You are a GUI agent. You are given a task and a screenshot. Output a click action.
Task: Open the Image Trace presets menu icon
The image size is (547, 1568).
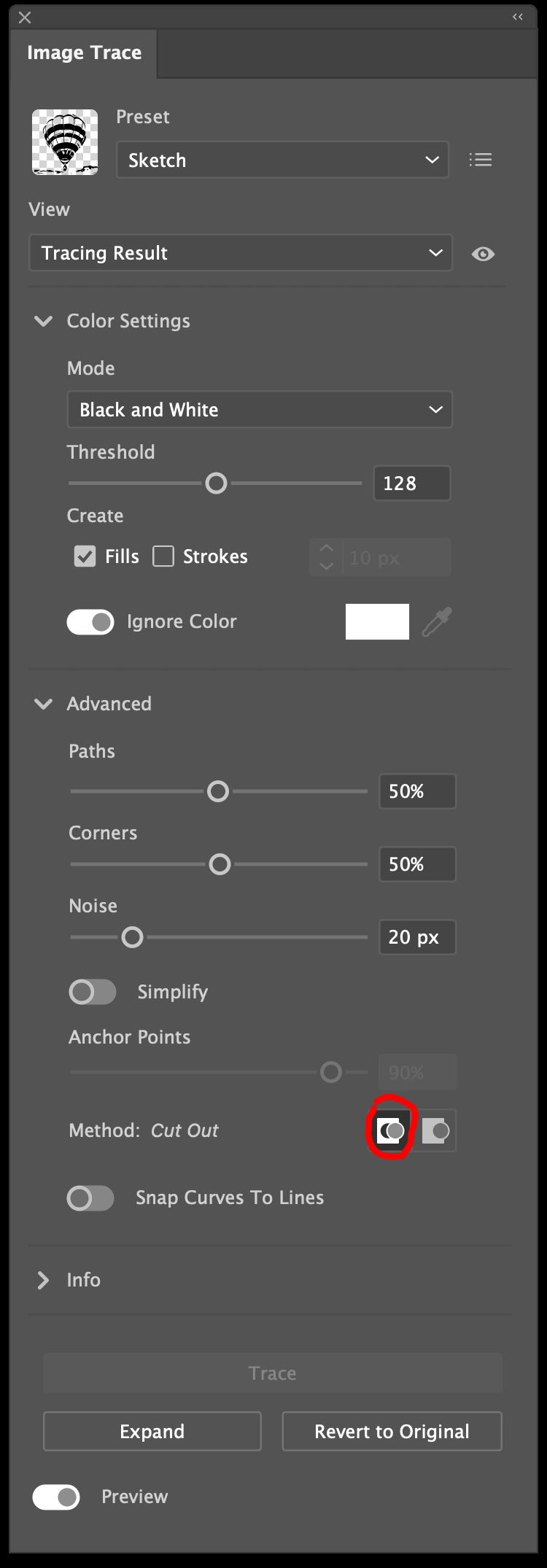pos(481,160)
